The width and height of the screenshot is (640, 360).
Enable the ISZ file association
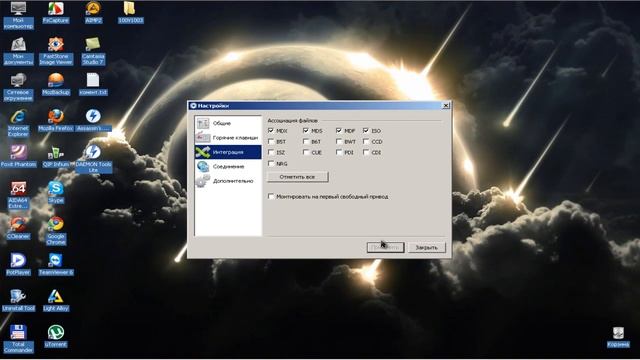pyautogui.click(x=271, y=152)
